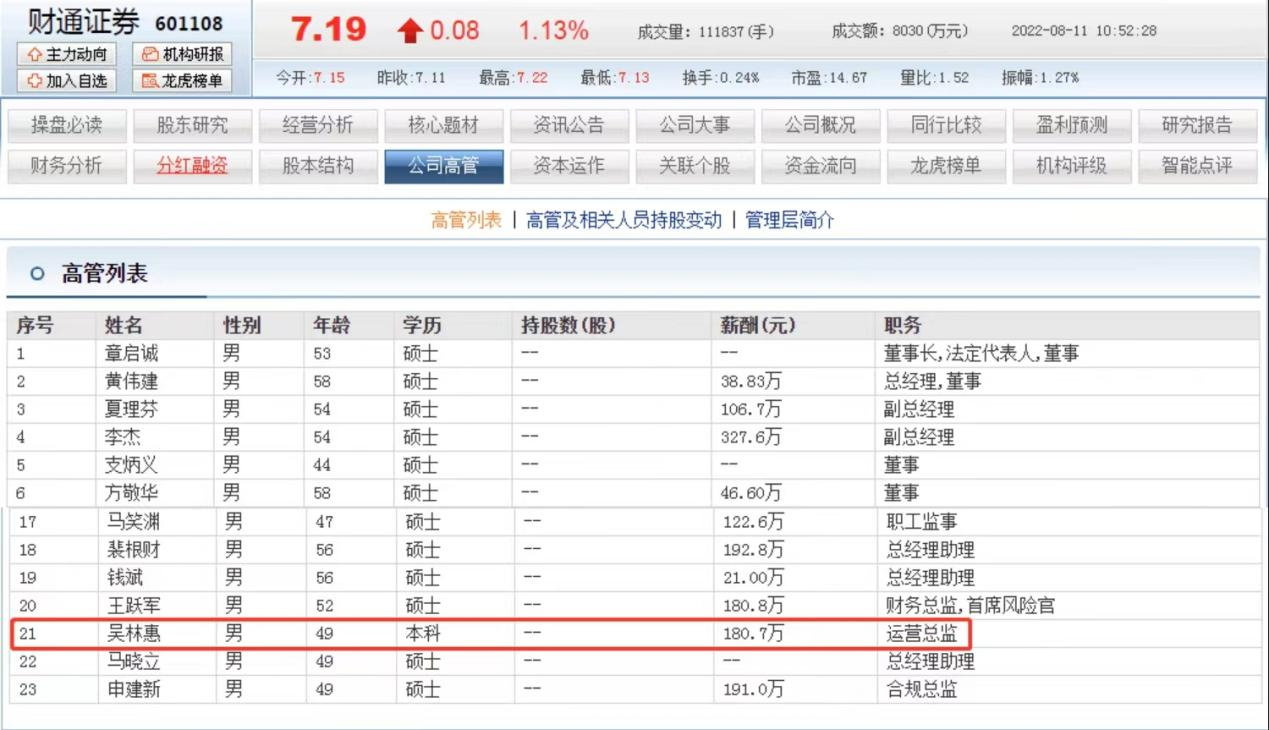This screenshot has height=730, width=1269.
Task: Open 龙虎榜单 tab in second tab row
Action: 946,166
